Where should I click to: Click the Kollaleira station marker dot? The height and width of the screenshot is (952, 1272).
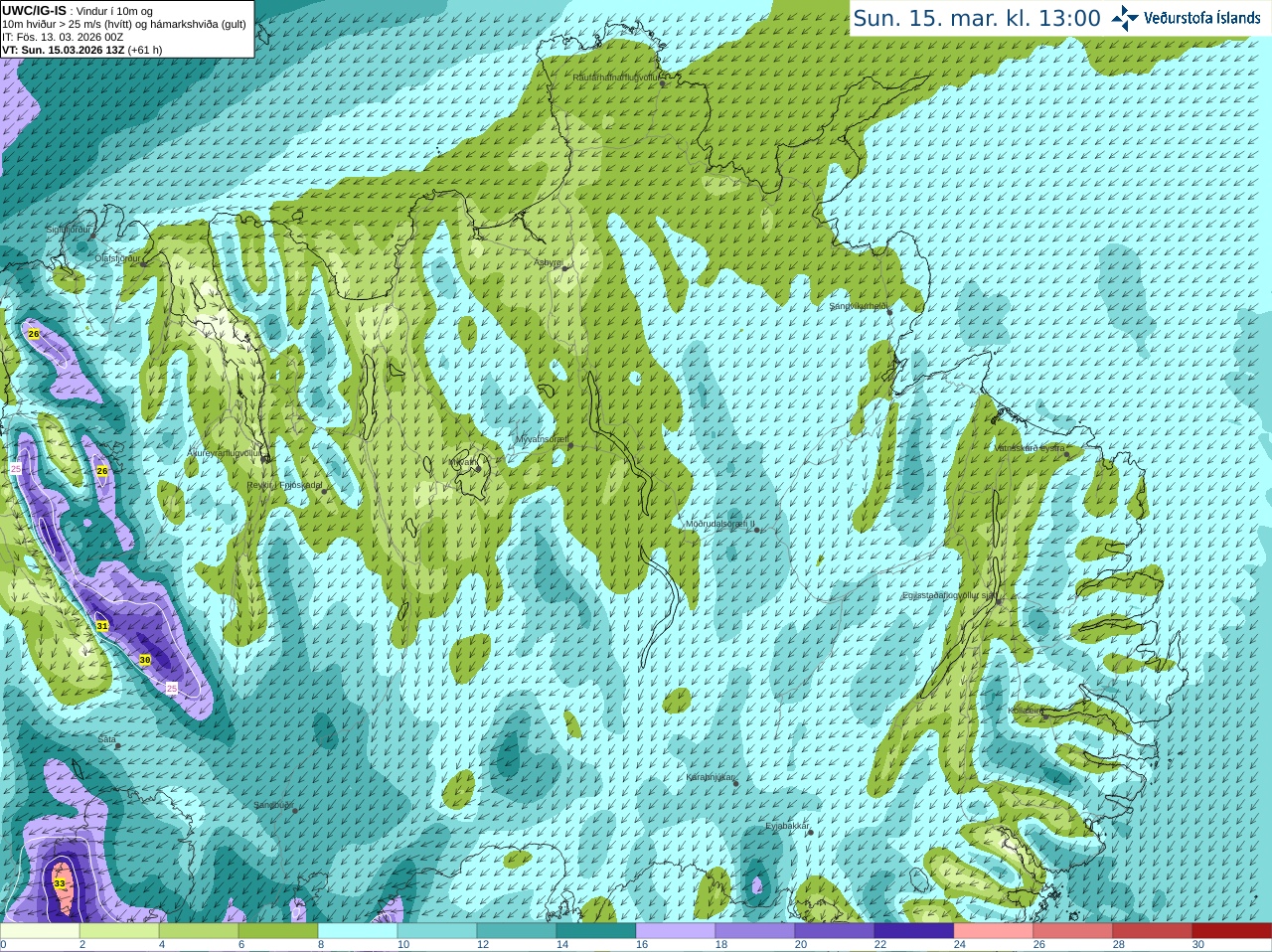pyautogui.click(x=1044, y=715)
